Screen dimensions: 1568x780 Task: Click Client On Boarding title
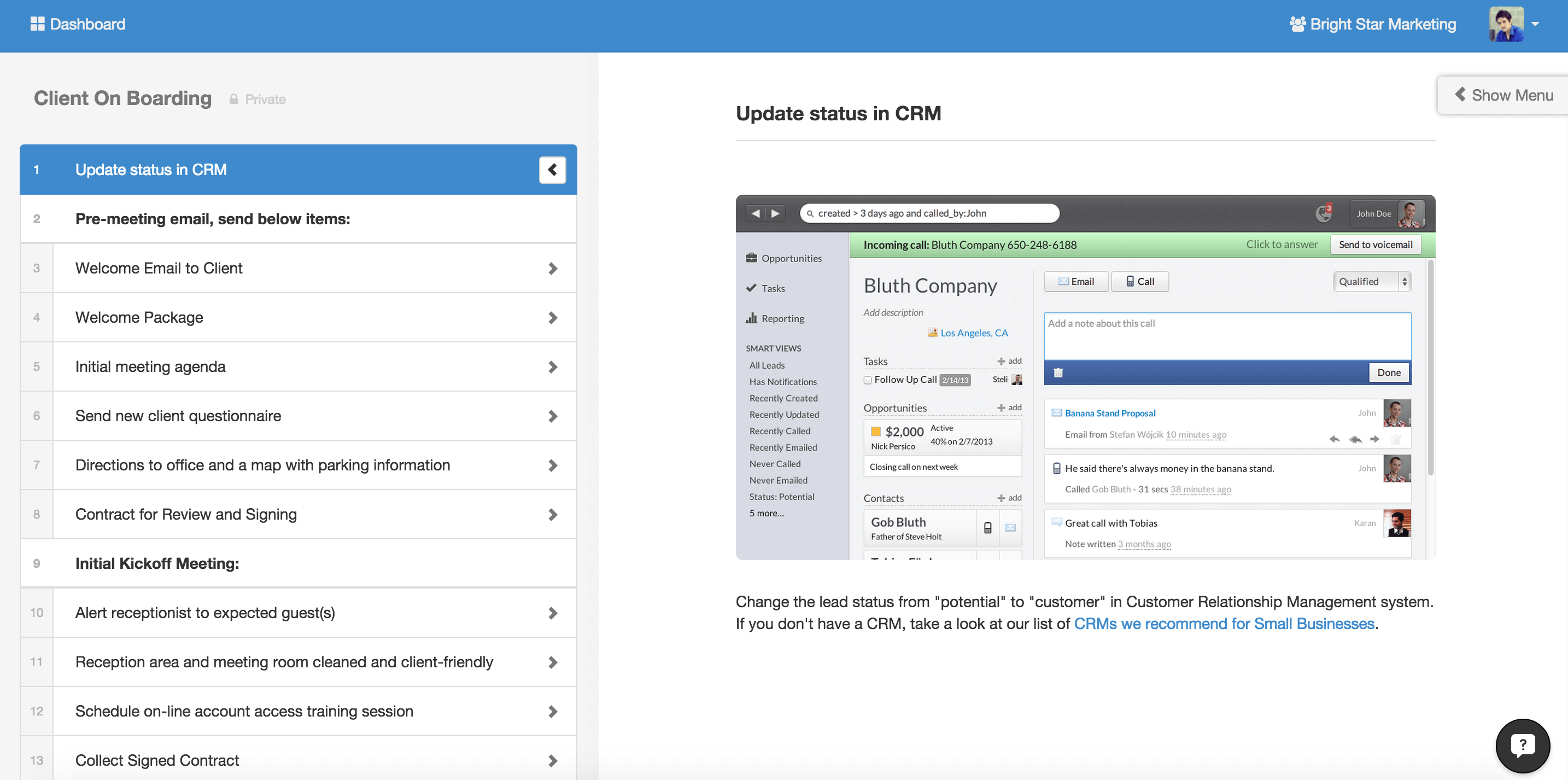click(123, 98)
